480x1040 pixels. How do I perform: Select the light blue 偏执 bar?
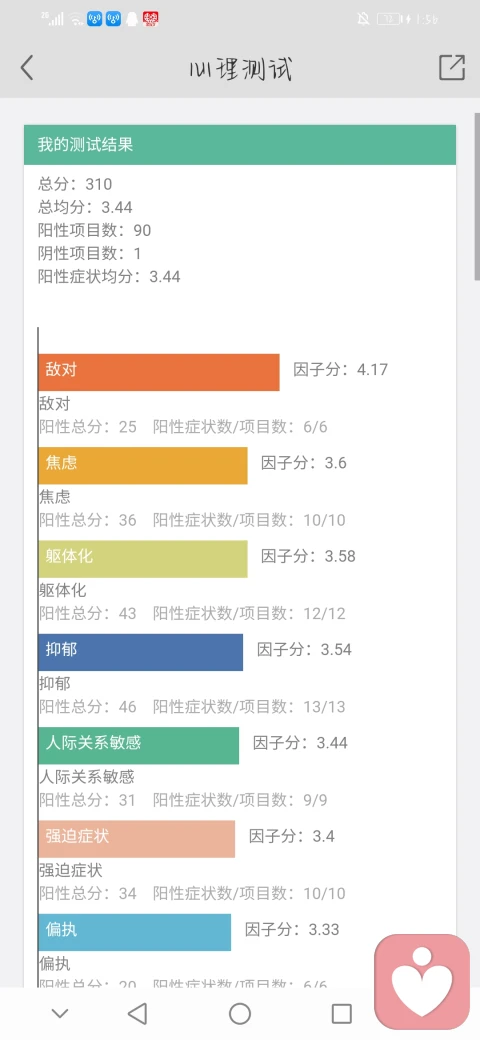click(x=135, y=932)
